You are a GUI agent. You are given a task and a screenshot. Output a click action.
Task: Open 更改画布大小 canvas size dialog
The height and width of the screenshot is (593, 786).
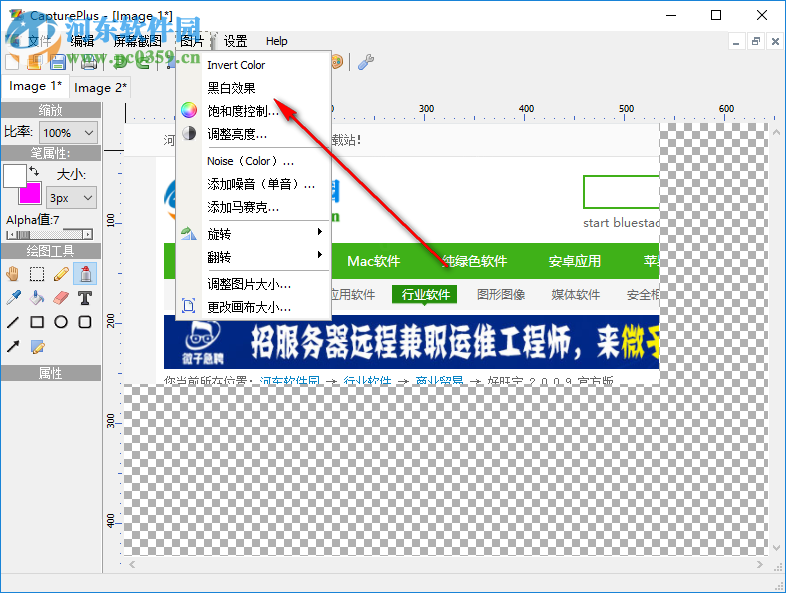[x=249, y=307]
